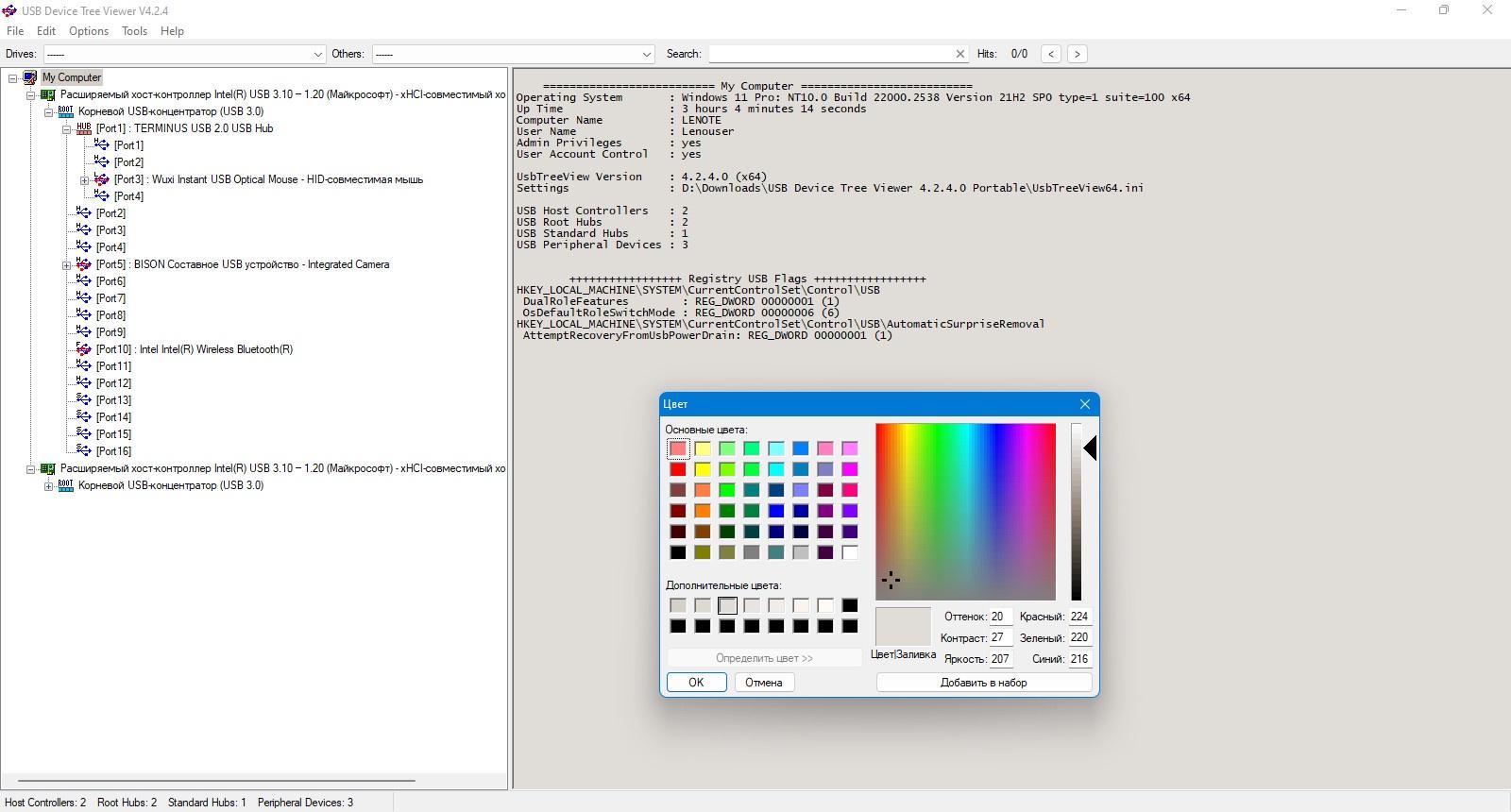The width and height of the screenshot is (1511, 812).
Task: Click the Красный red value field
Action: (1079, 617)
